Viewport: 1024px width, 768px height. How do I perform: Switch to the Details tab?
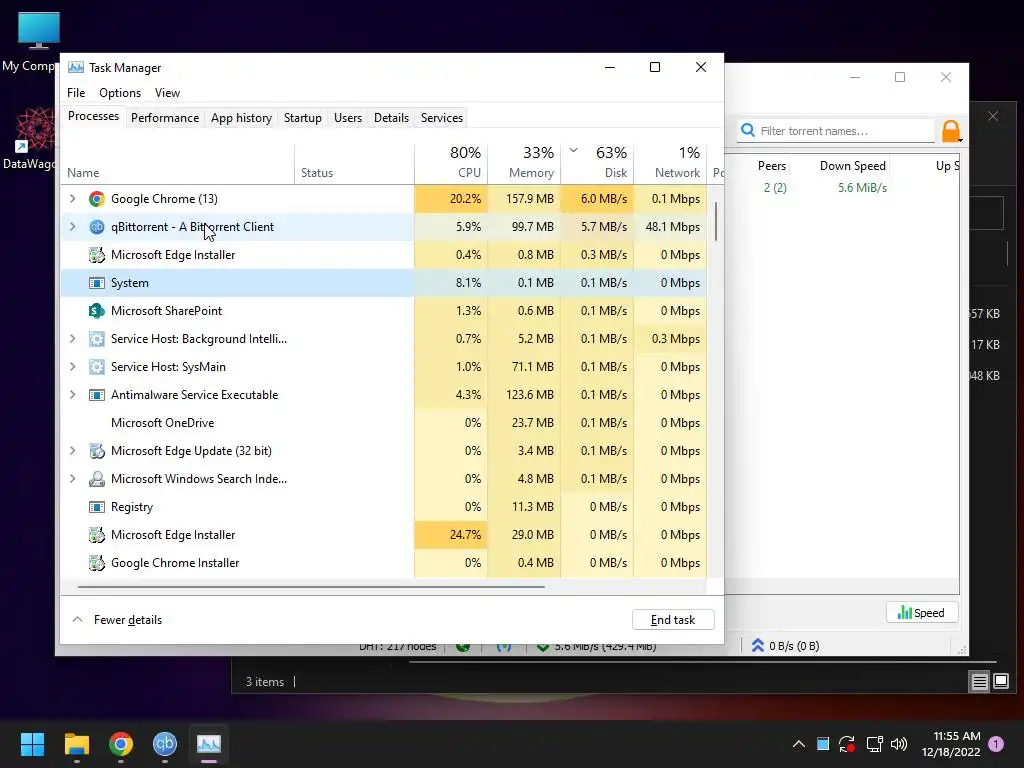click(391, 118)
